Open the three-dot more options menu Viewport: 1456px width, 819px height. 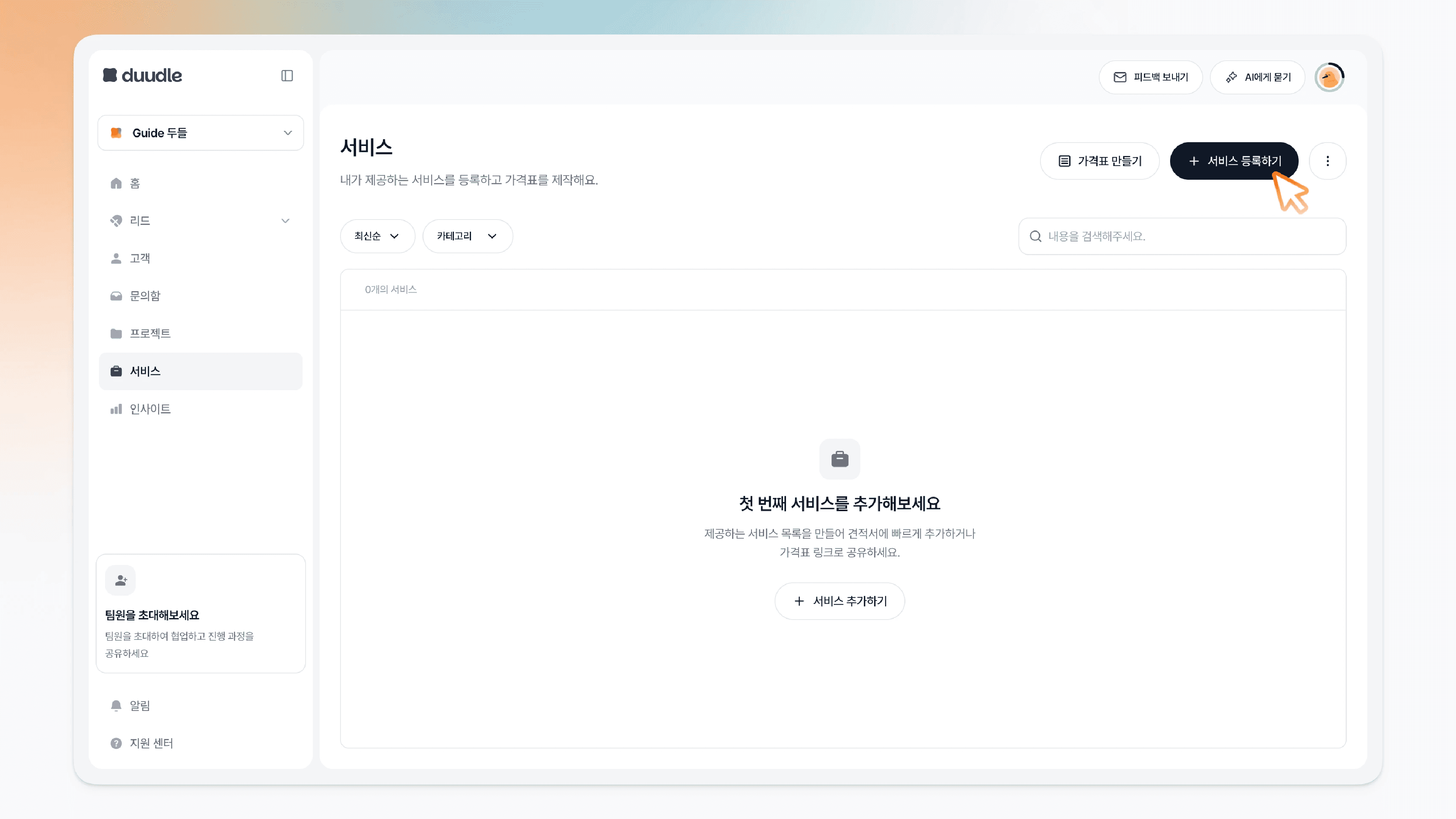coord(1328,161)
